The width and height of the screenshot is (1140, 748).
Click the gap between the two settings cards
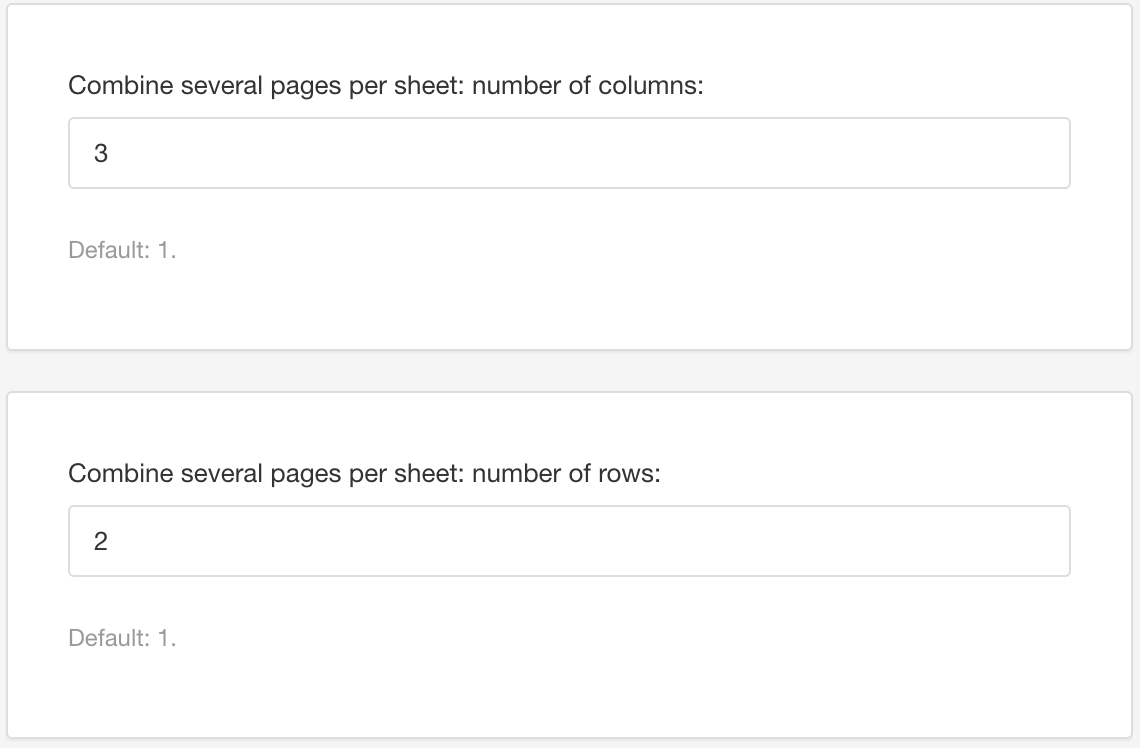coord(570,368)
